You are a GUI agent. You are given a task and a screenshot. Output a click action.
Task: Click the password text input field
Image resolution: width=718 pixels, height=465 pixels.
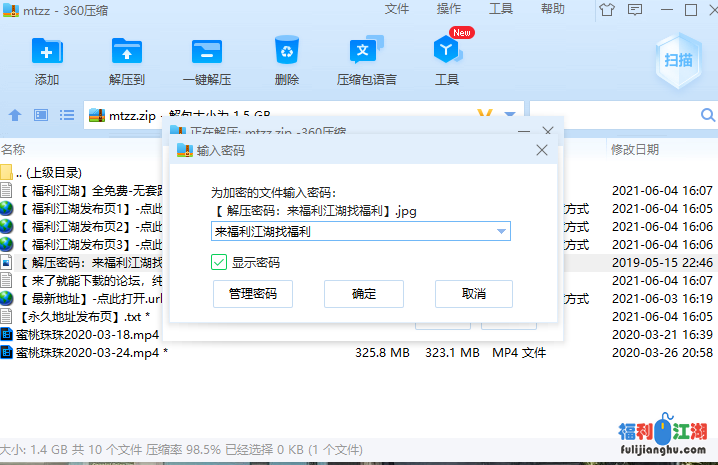350,232
